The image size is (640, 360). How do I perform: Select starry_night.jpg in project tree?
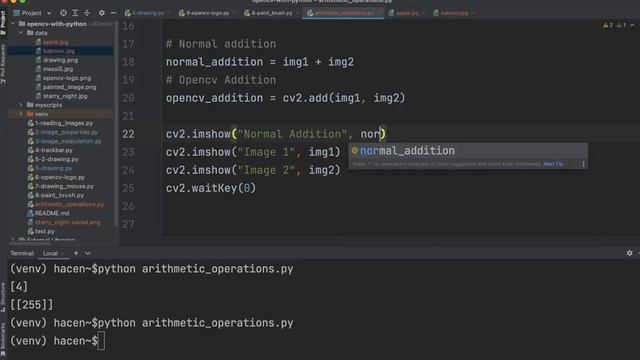tap(65, 96)
